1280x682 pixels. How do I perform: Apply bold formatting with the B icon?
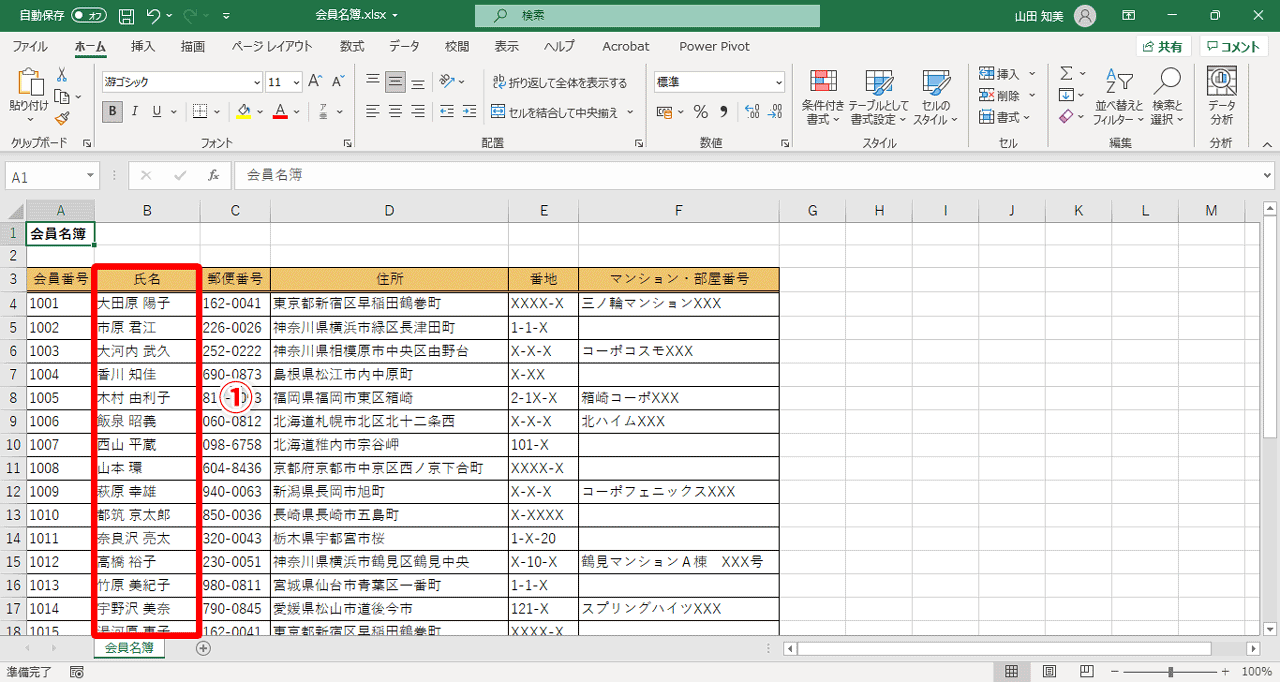[112, 112]
